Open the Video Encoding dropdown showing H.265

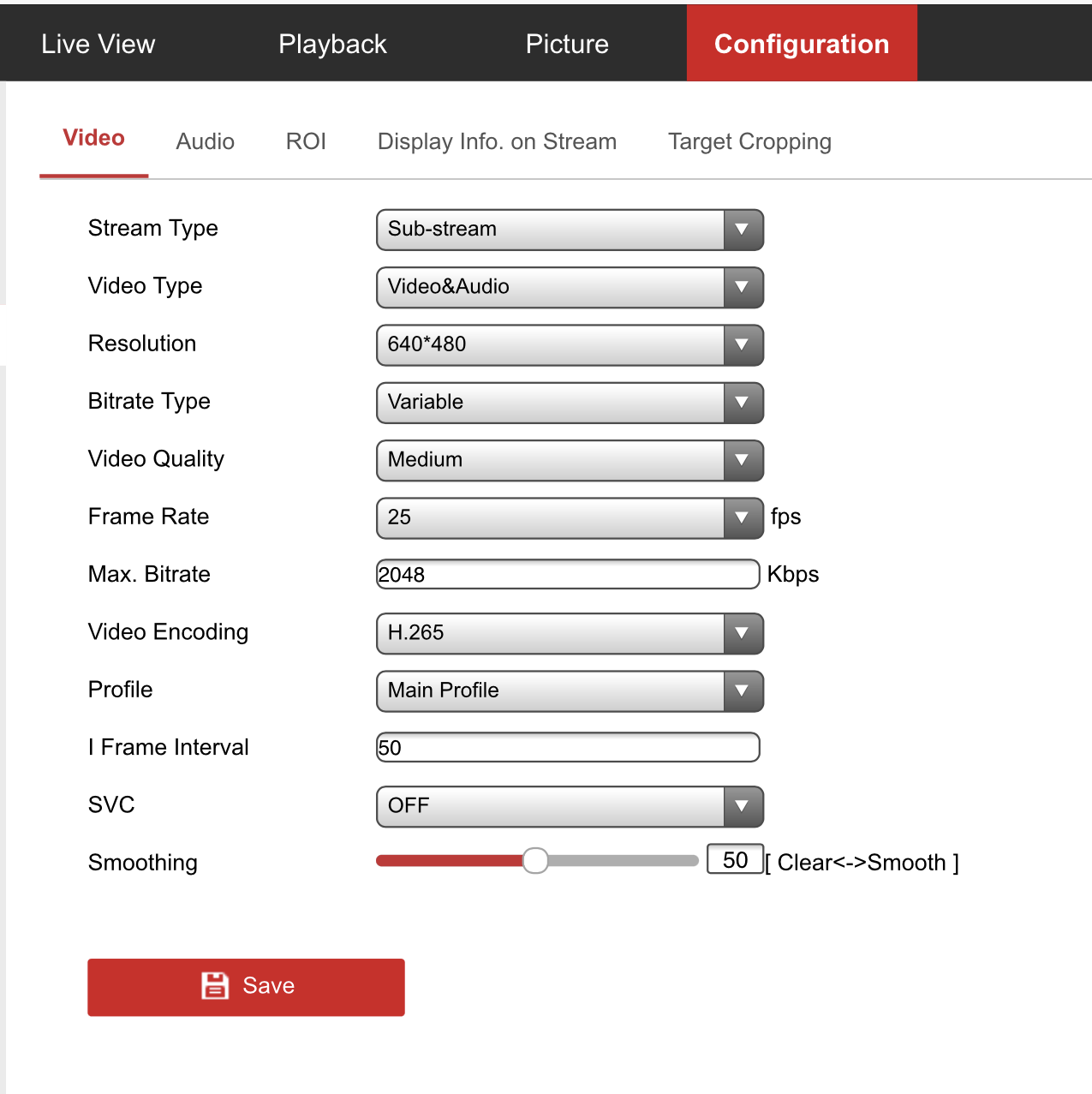point(570,633)
